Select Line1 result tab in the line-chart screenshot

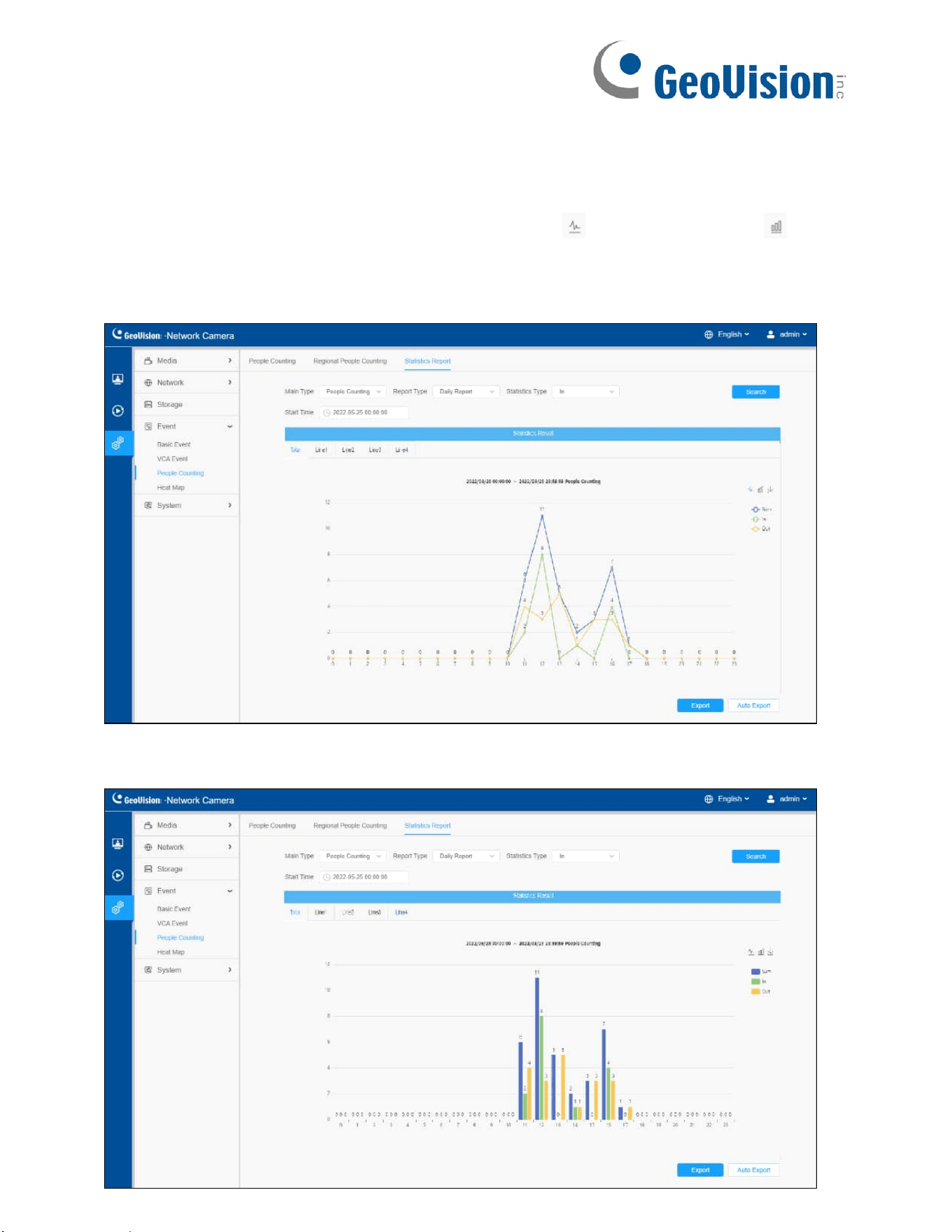321,450
